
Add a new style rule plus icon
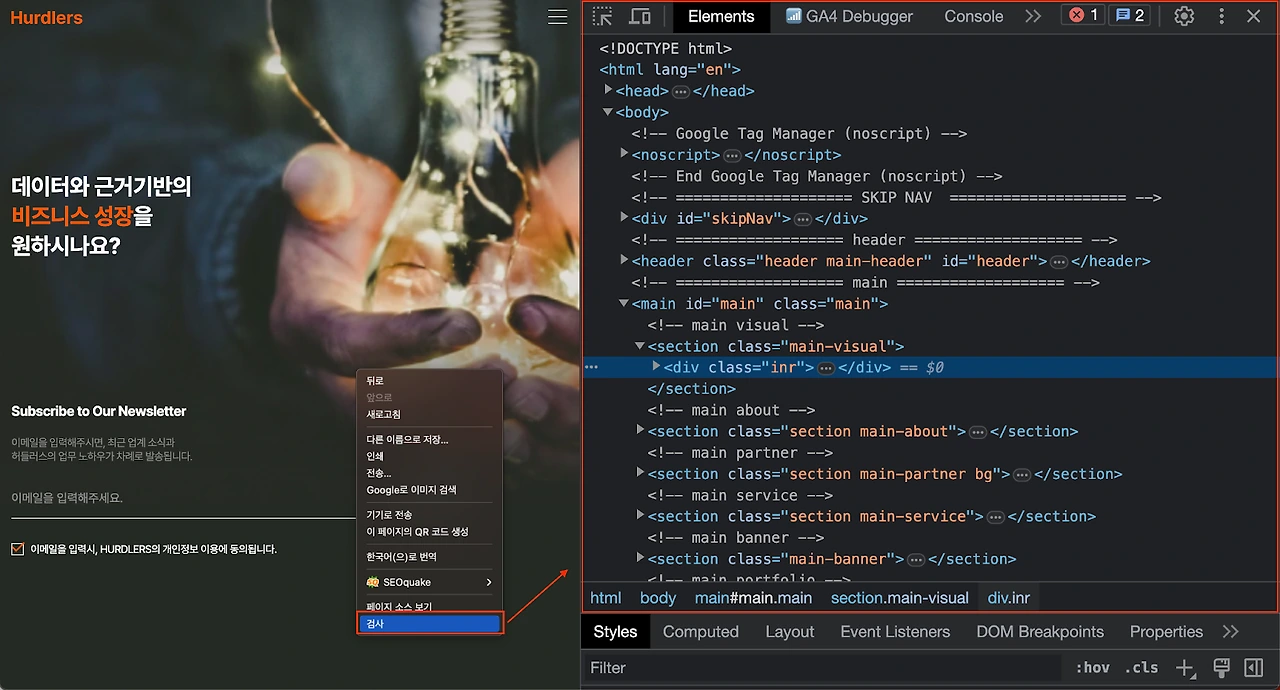1185,668
